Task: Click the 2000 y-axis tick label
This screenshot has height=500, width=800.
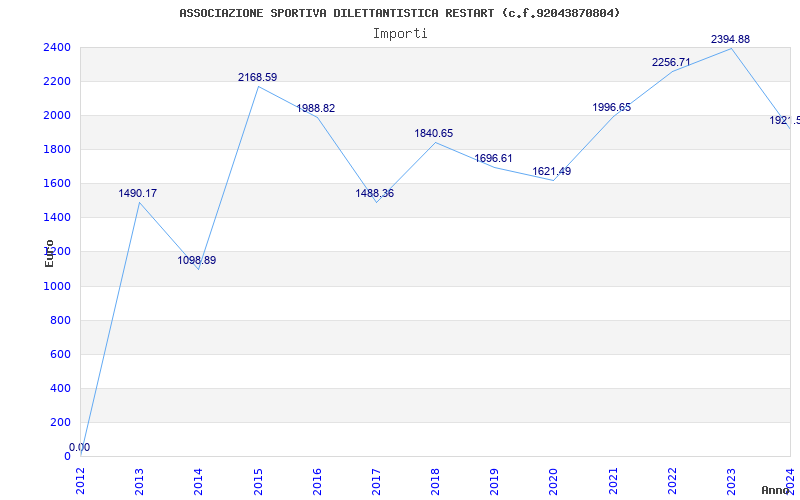Action: (x=58, y=115)
